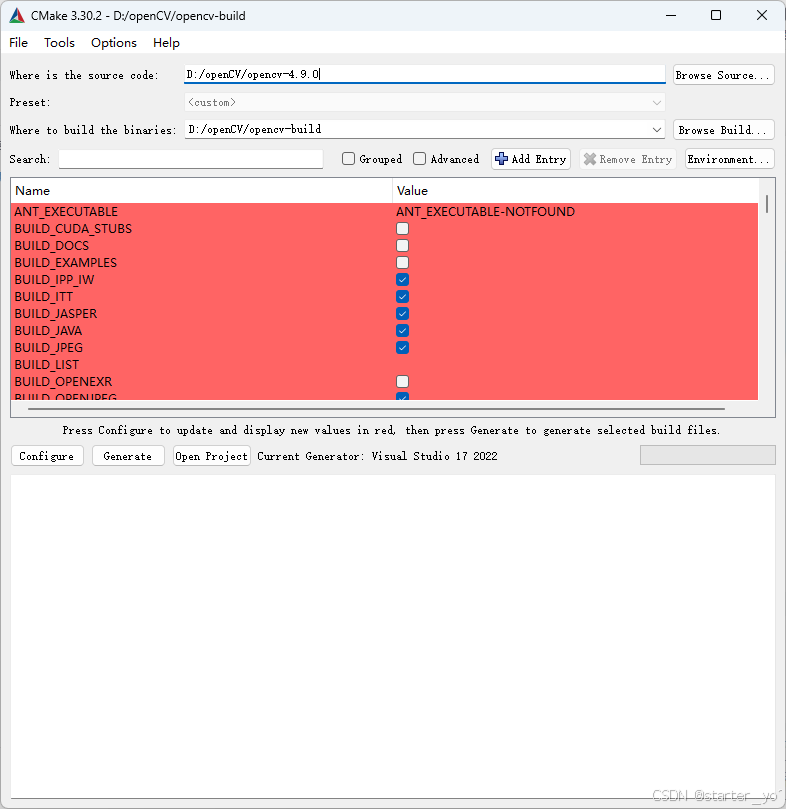Check the BUILD_DOCS option
The image size is (786, 809).
(403, 246)
